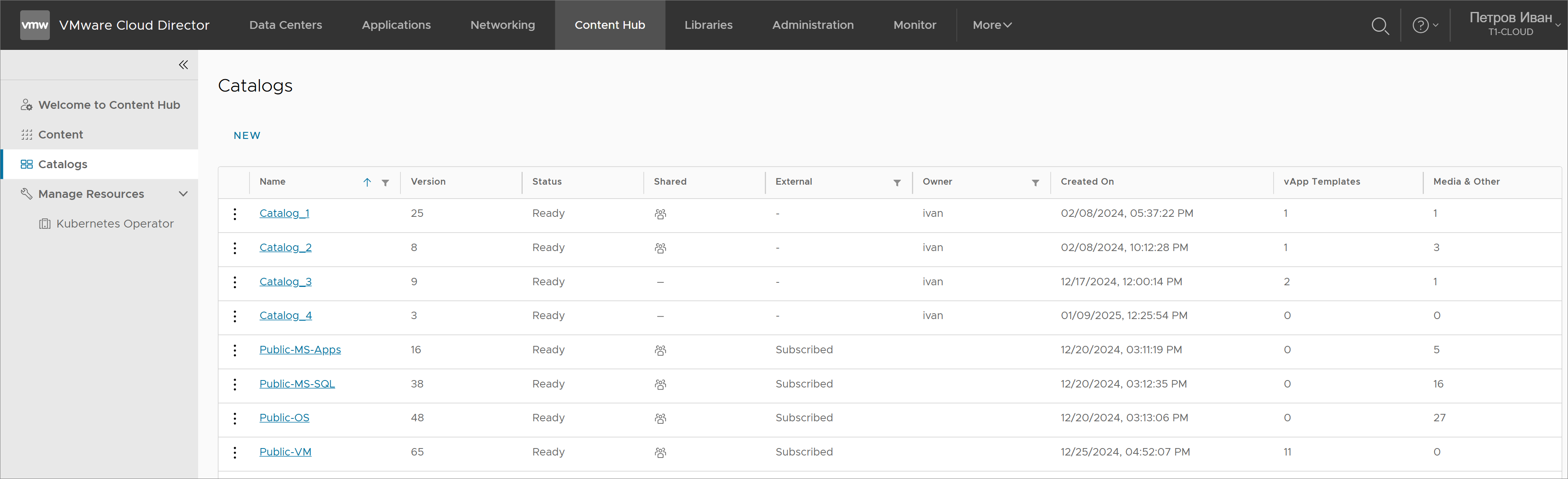Go to Libraries tab
This screenshot has width=1568, height=479.
pyautogui.click(x=708, y=25)
